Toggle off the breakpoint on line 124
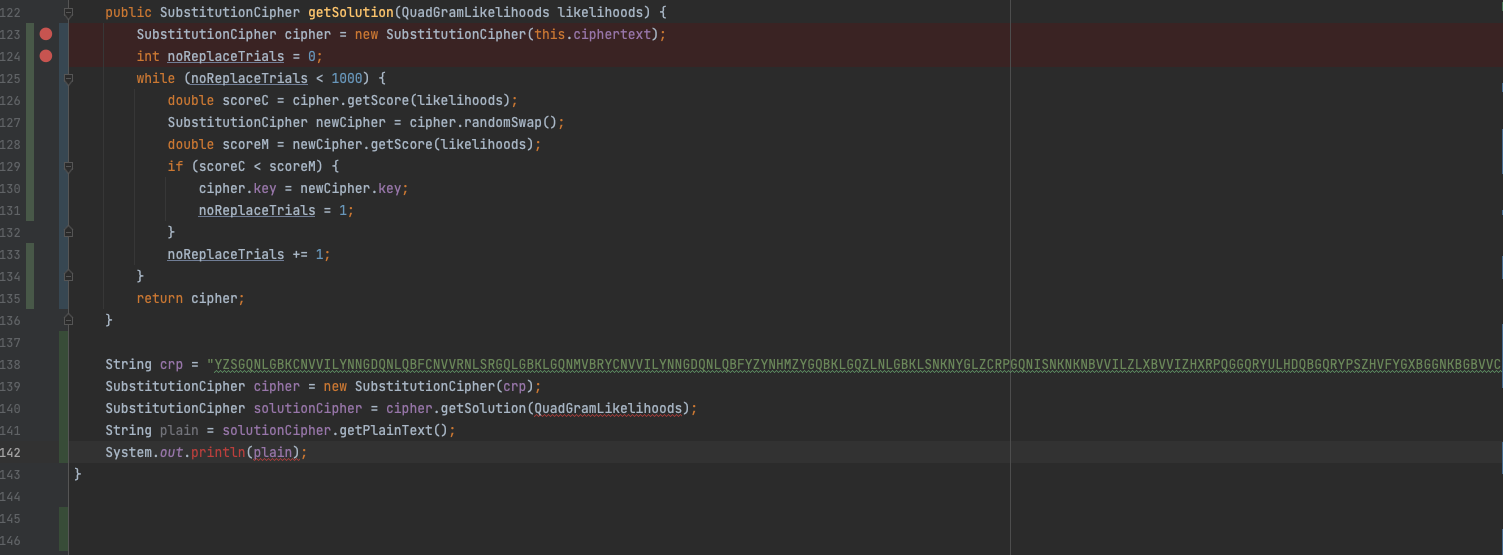 (x=45, y=56)
